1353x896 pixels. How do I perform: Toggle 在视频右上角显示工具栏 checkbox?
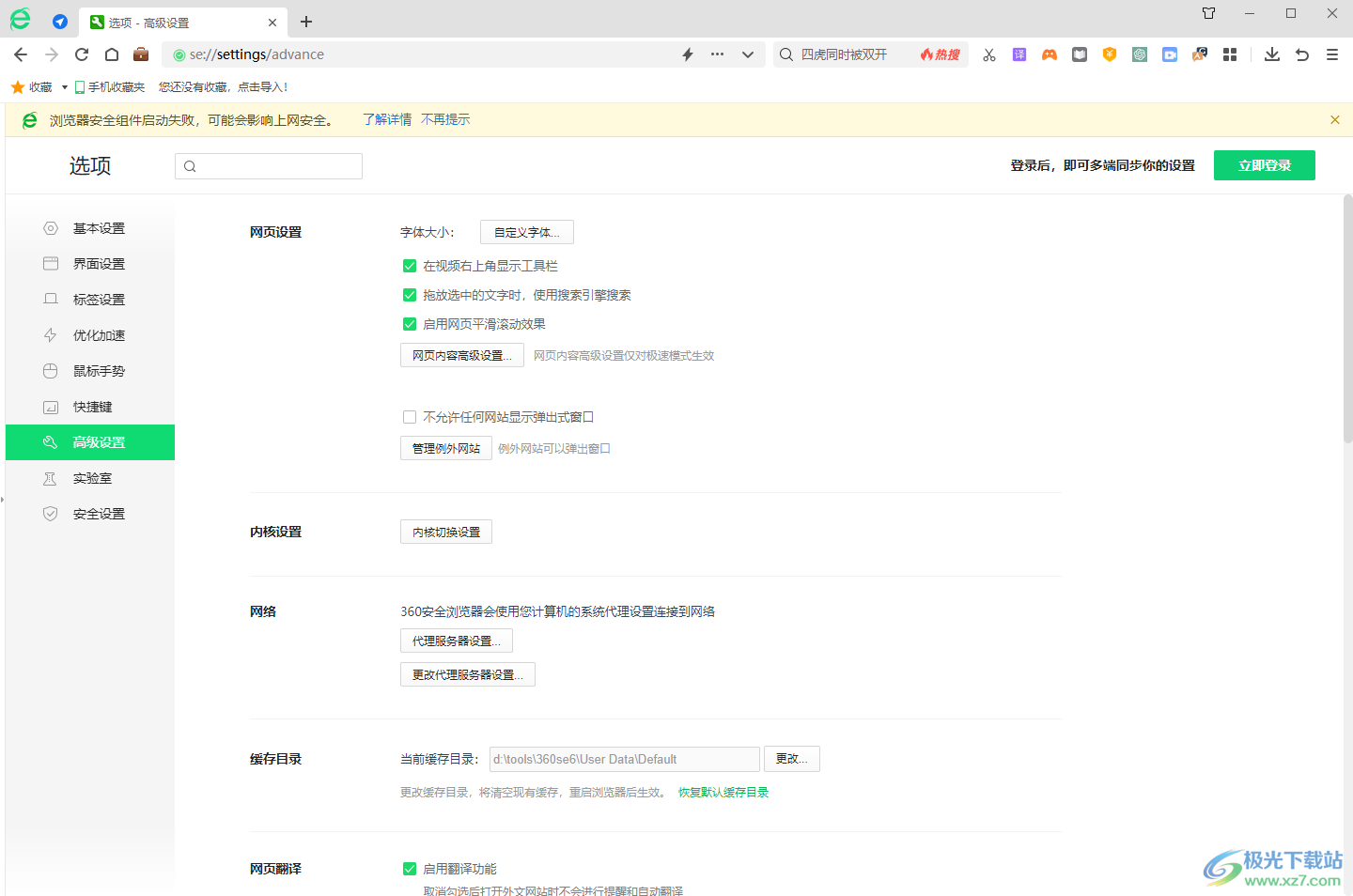pos(410,266)
